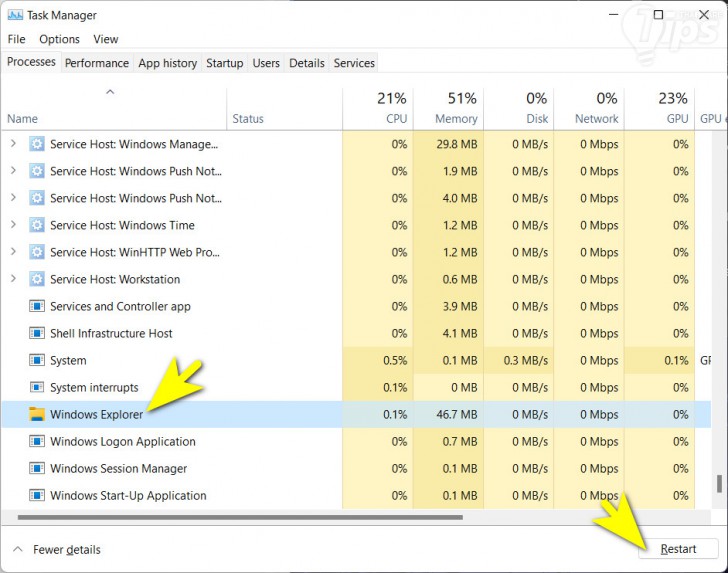Switch to the Details tab
This screenshot has height=573, width=728.
(306, 63)
